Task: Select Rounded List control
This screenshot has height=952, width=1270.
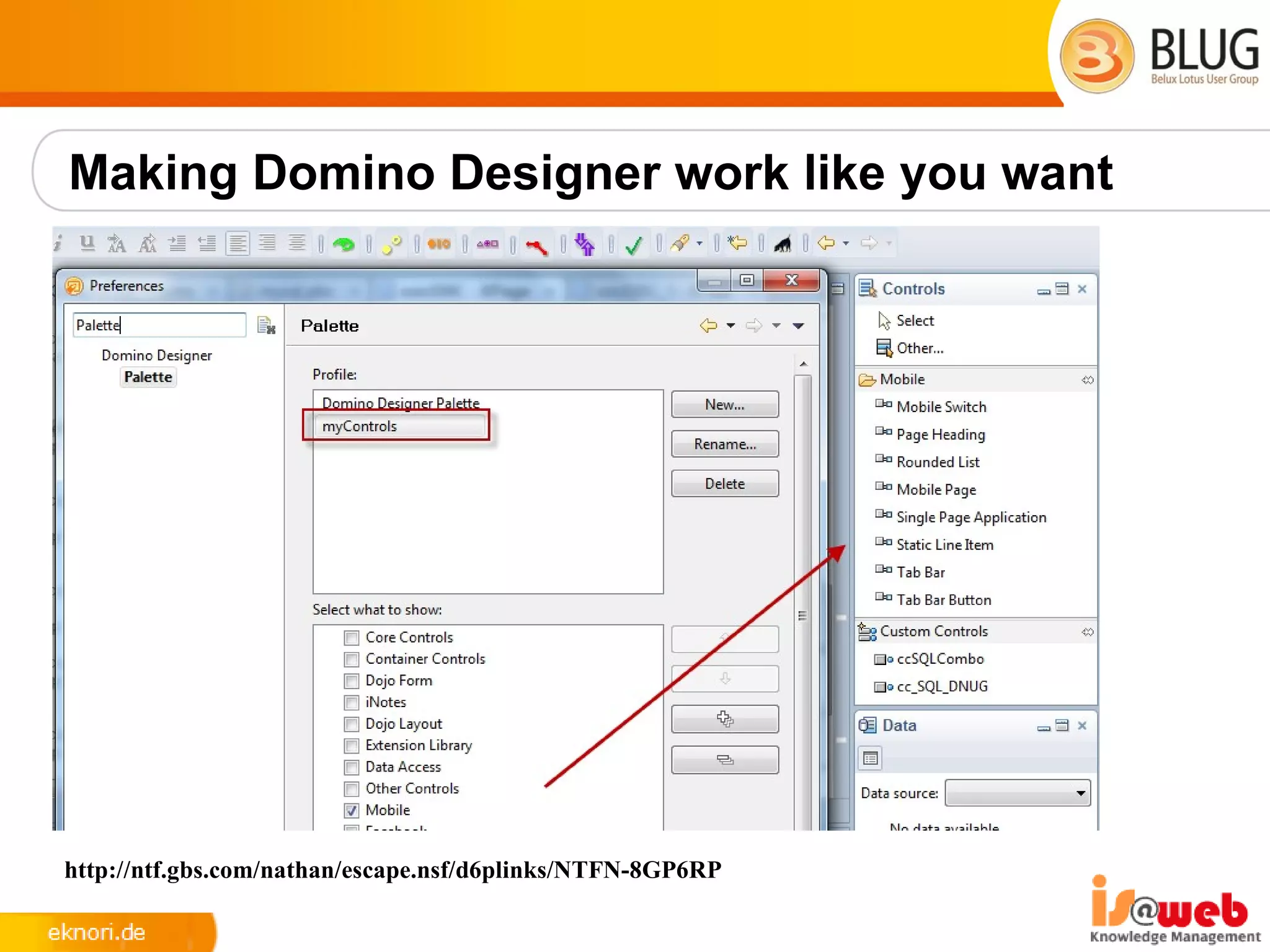Action: tap(927, 462)
